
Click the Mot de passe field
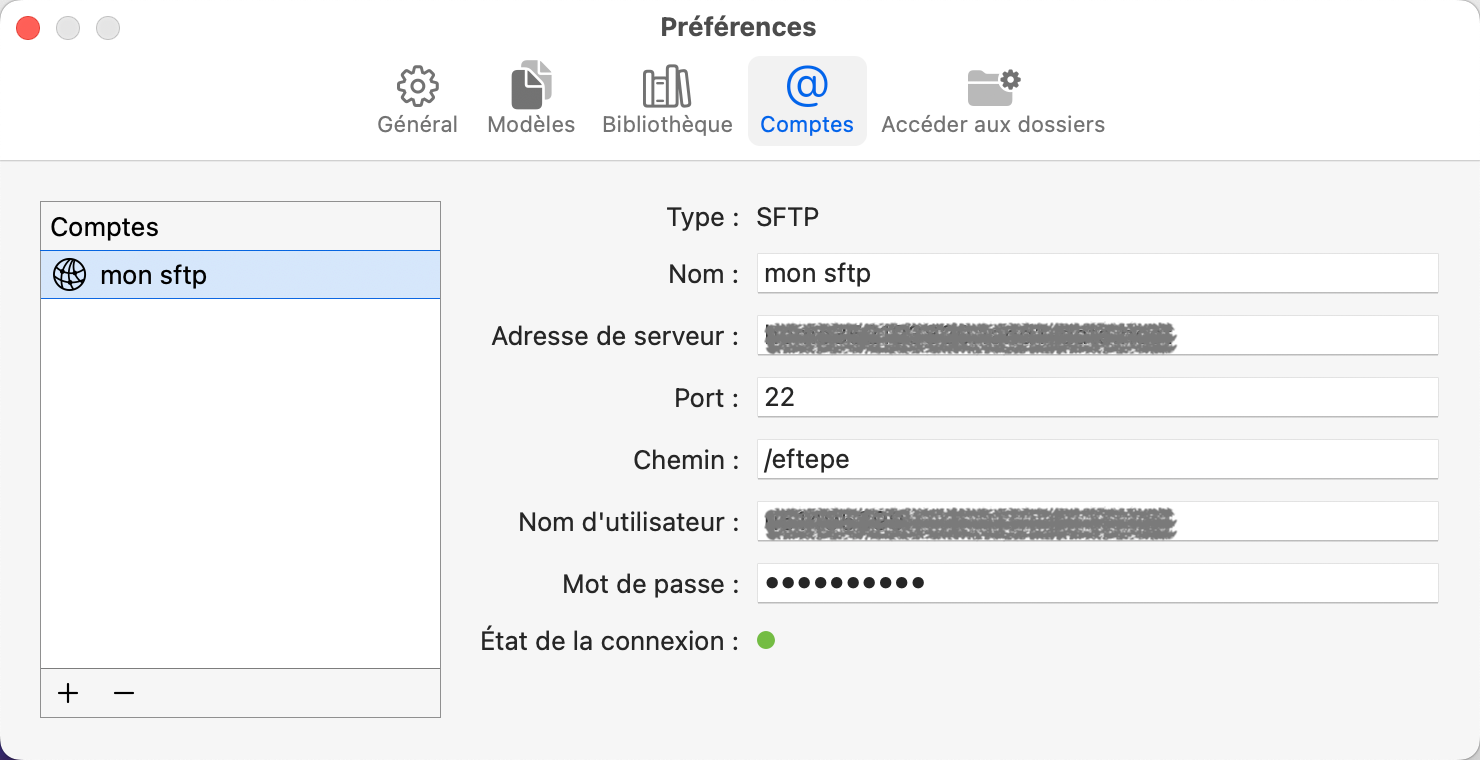[x=1097, y=583]
